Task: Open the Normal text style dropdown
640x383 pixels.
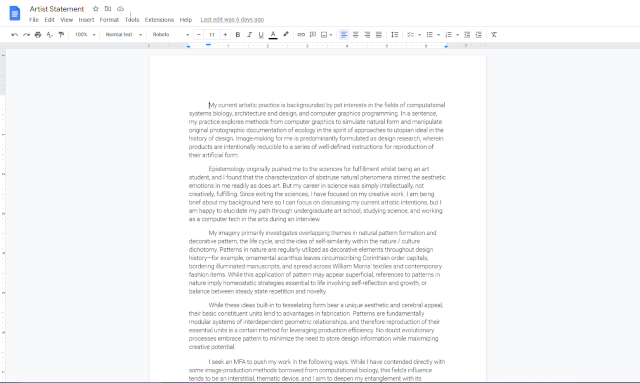Action: click(124, 35)
